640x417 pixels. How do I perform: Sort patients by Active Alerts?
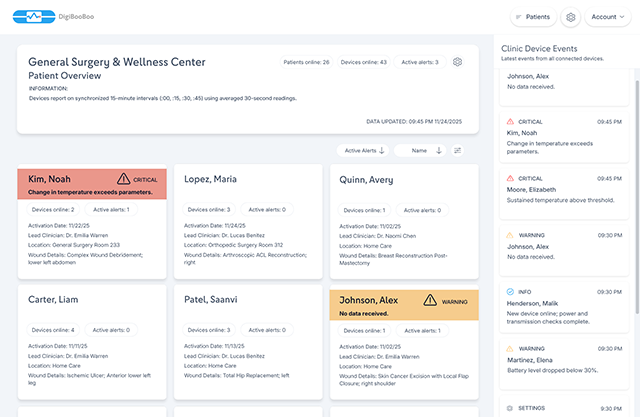(364, 150)
